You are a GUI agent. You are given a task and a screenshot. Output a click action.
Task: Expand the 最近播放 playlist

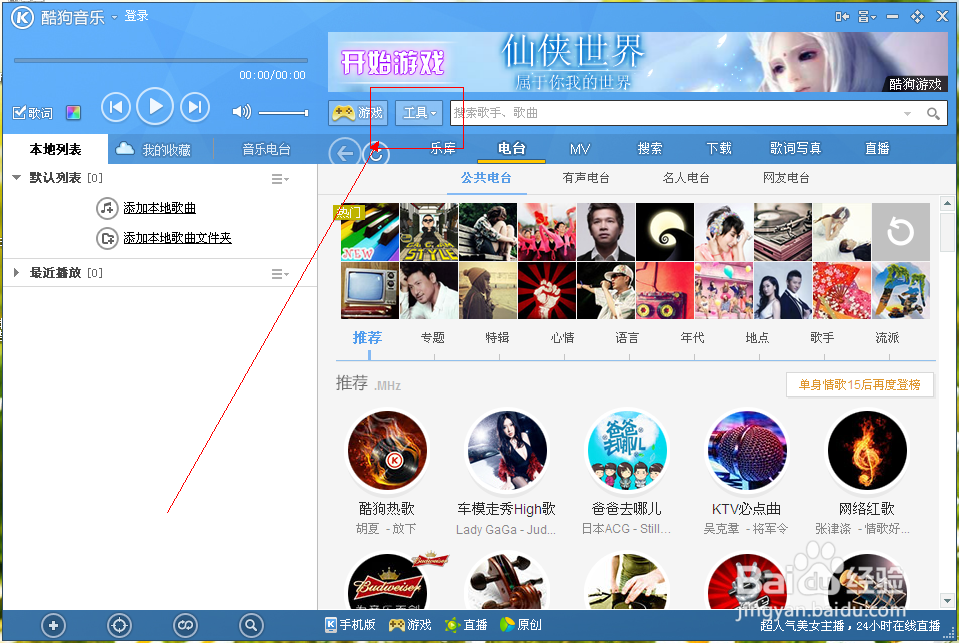pos(16,271)
